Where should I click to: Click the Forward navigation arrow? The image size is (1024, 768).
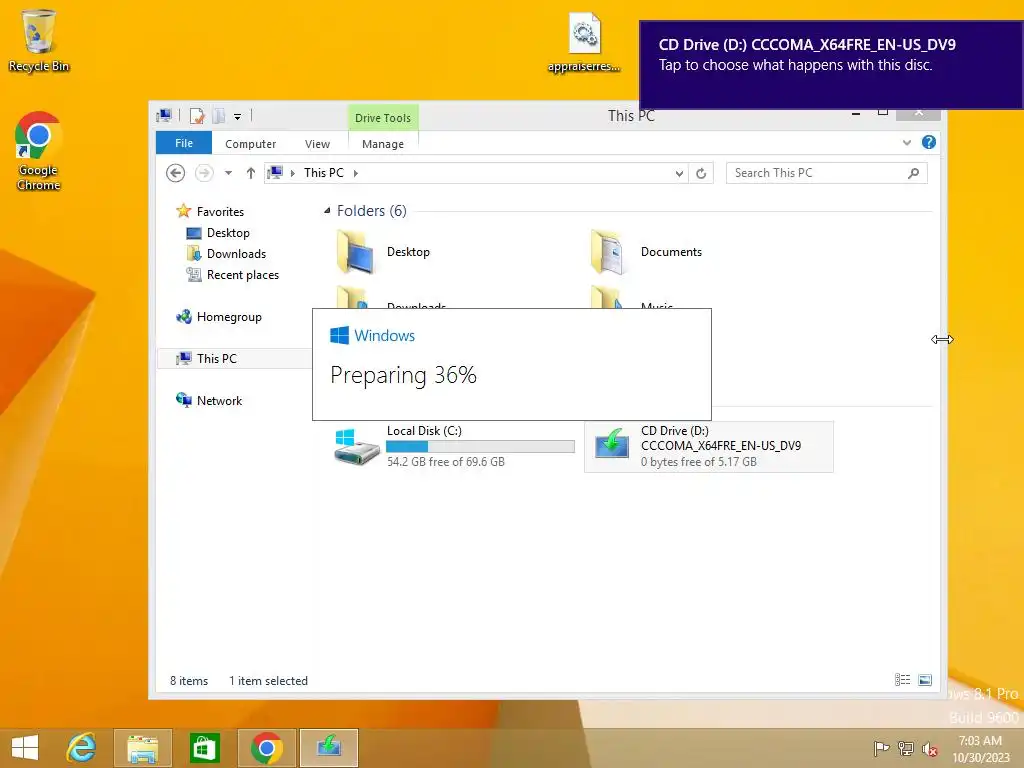[204, 173]
